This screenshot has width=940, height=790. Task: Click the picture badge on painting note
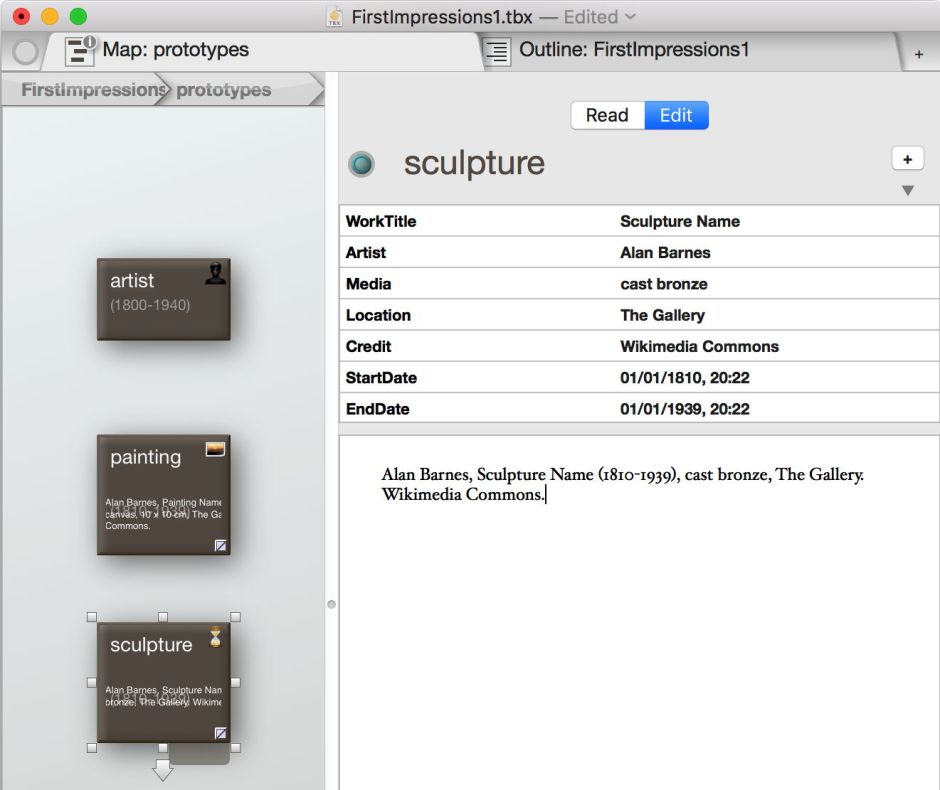click(x=215, y=450)
